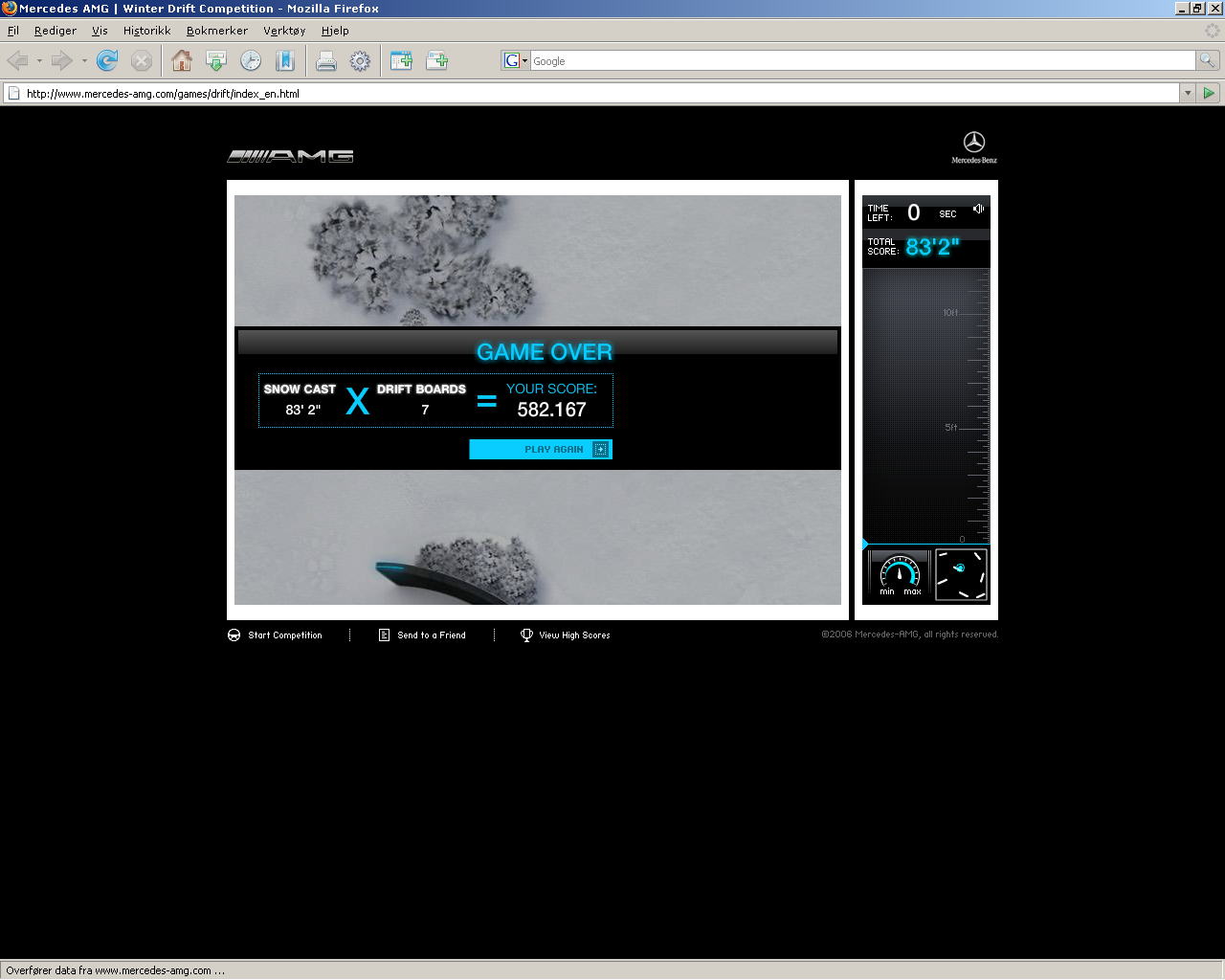The image size is (1225, 980).
Task: Open the Google search engine dropdown
Action: (516, 60)
